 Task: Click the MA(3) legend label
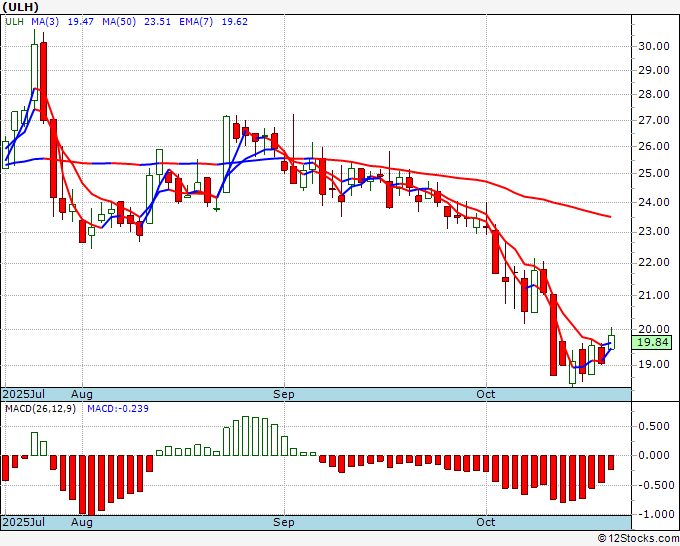point(45,22)
